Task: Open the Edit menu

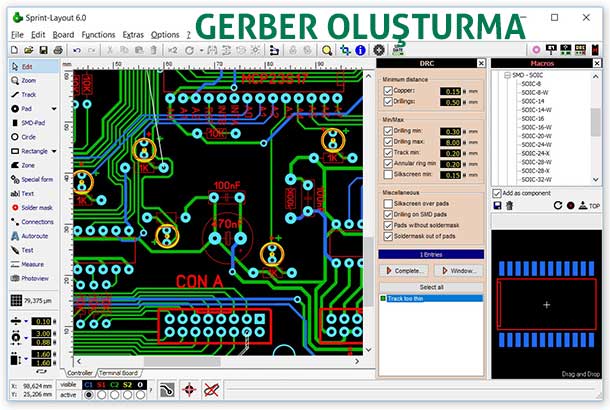Action: coord(38,35)
